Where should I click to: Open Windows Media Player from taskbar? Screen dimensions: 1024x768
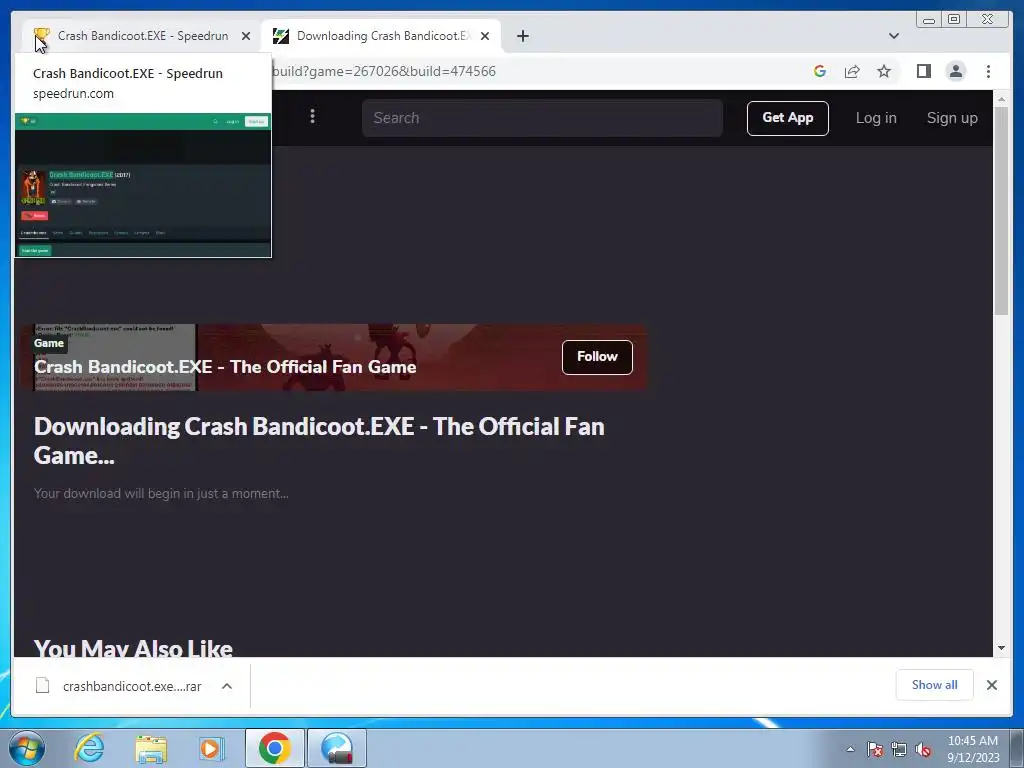(x=211, y=748)
